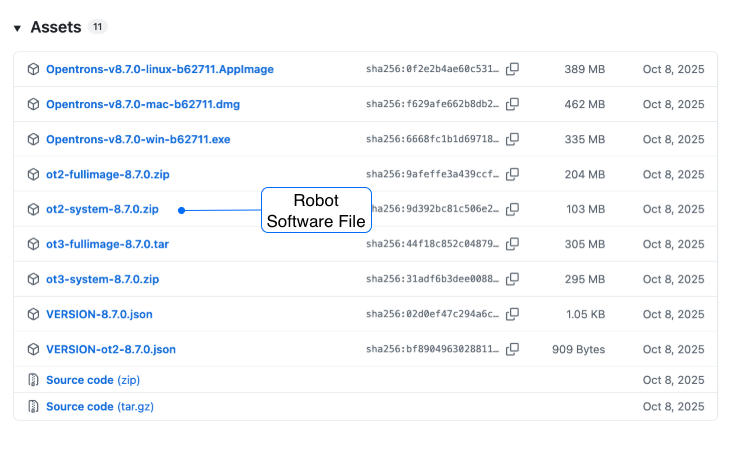Click zip file icon beside Source code (tar.gz)
The height and width of the screenshot is (450, 732).
(33, 407)
